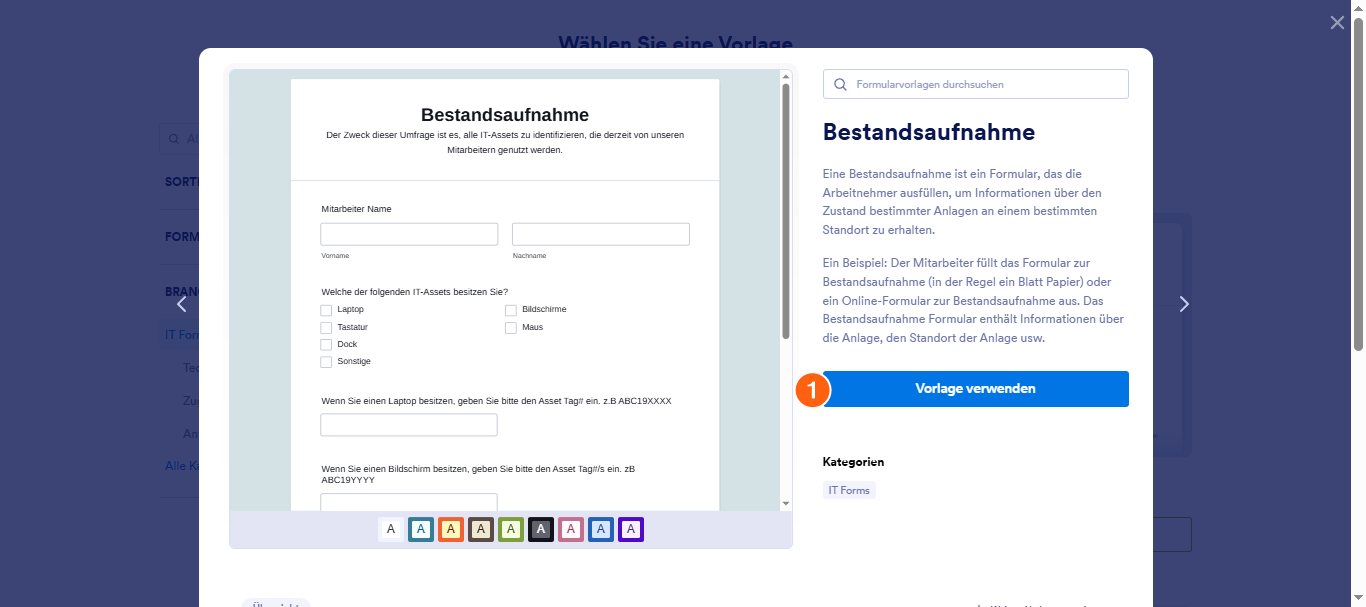Click the Bestandsaufnahme heading in right panel

(929, 132)
